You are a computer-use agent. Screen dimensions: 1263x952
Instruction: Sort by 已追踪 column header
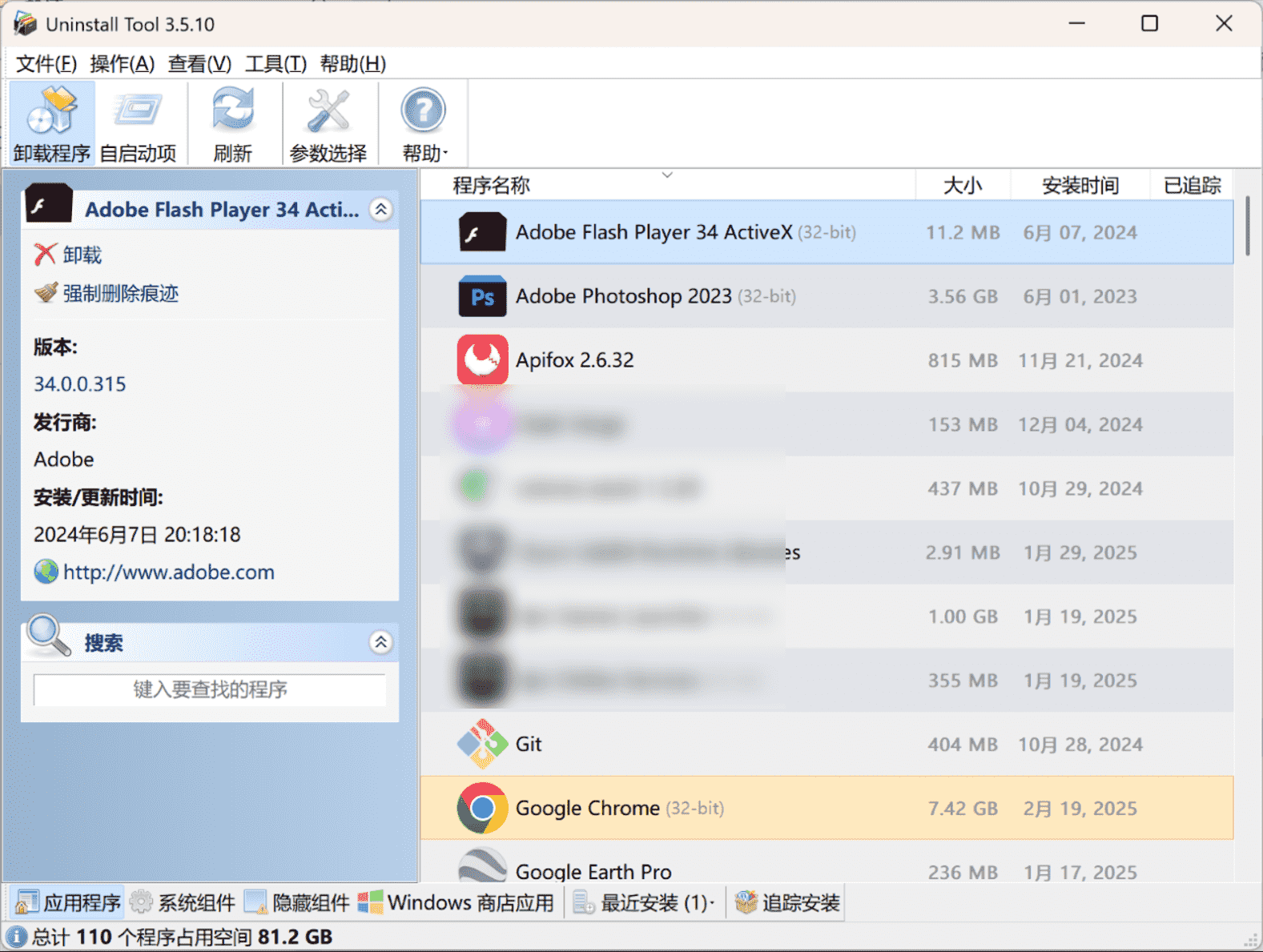(1192, 185)
